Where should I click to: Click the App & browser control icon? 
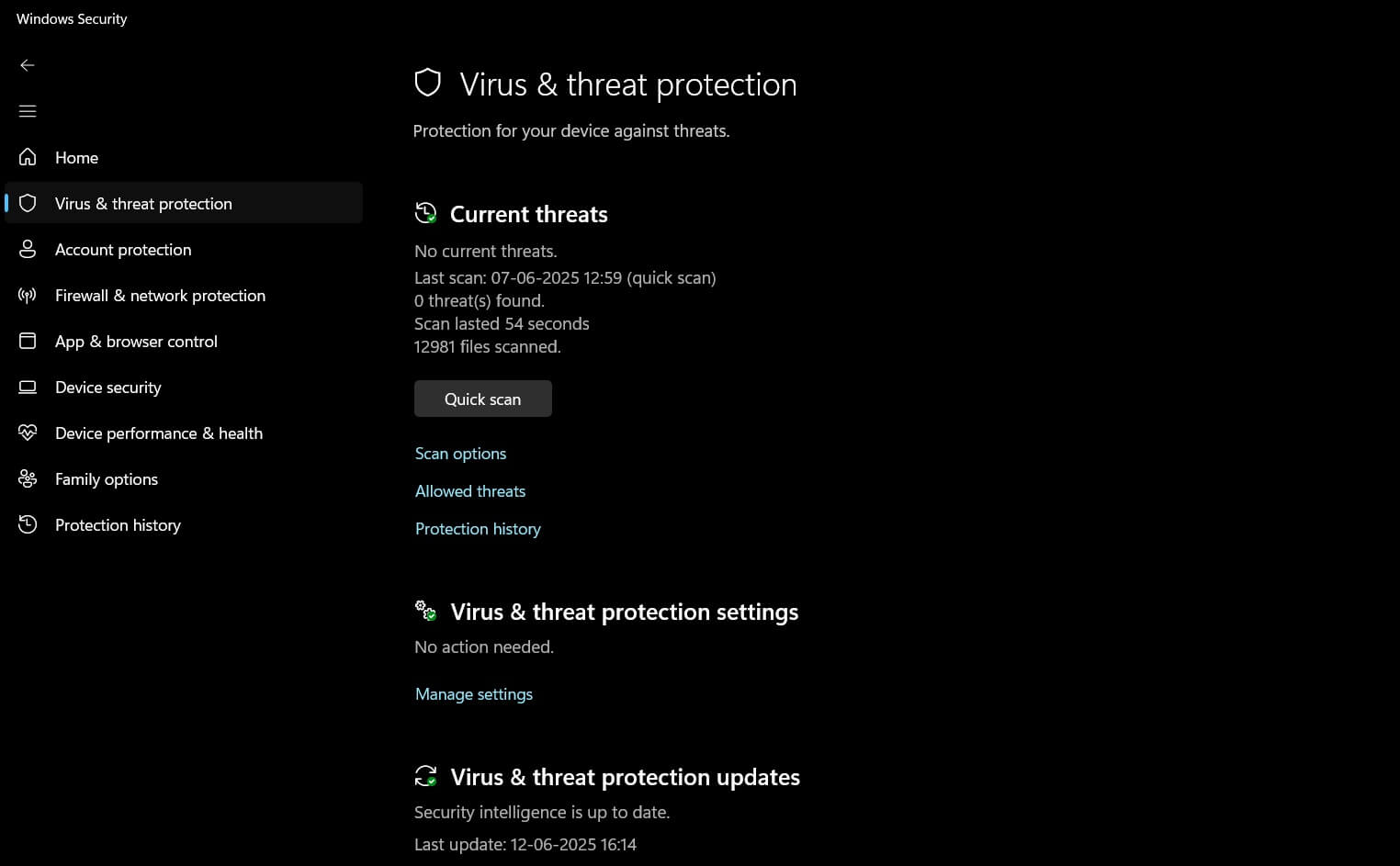[x=28, y=341]
